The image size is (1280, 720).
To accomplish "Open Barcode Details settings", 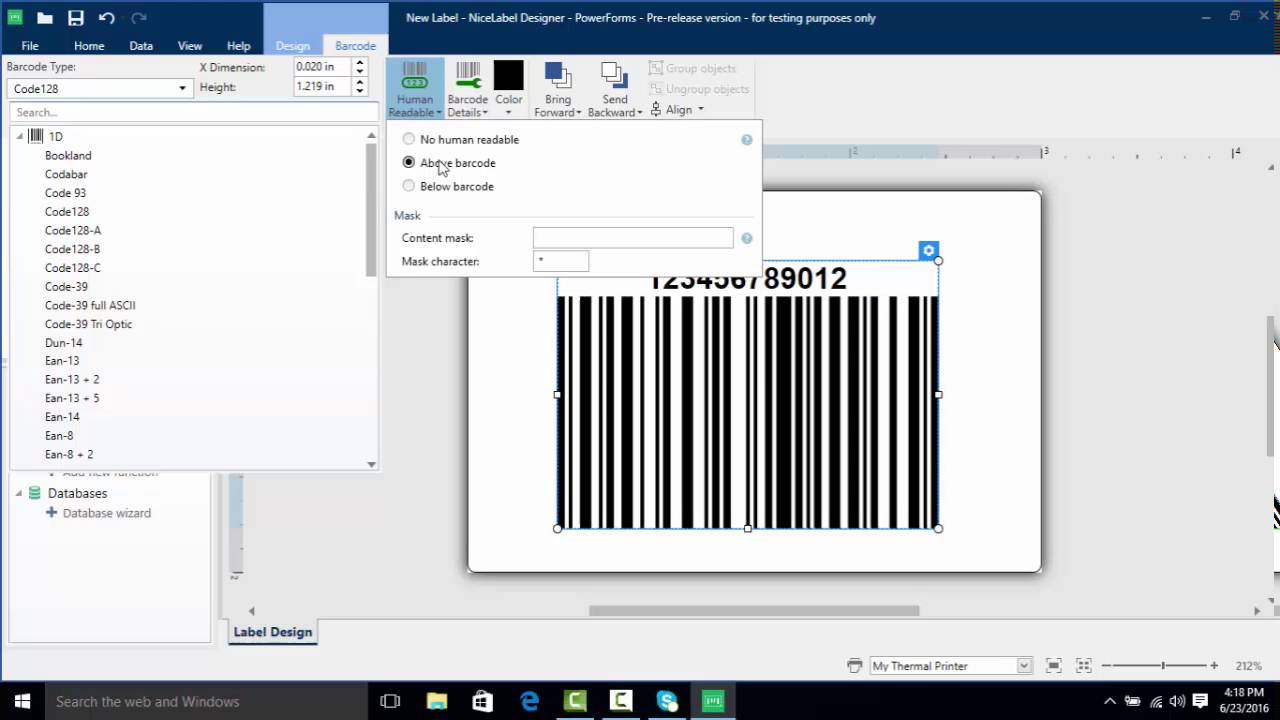I will point(467,89).
